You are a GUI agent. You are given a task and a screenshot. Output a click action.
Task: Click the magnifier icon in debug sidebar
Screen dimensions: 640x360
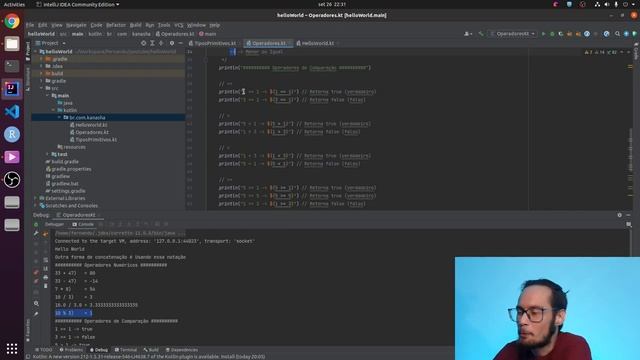36,304
